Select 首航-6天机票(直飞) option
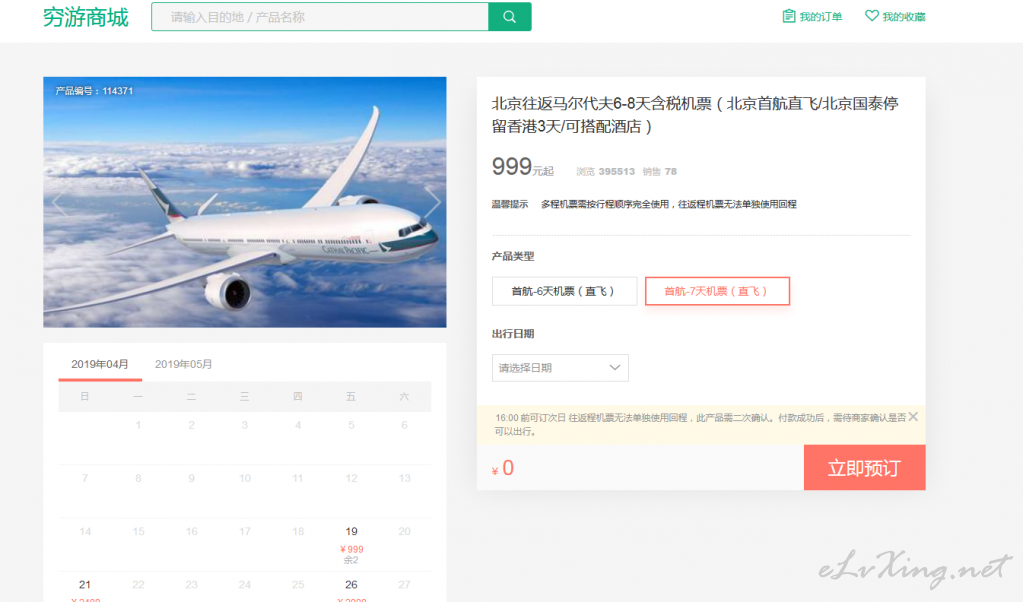1023x602 pixels. point(564,291)
